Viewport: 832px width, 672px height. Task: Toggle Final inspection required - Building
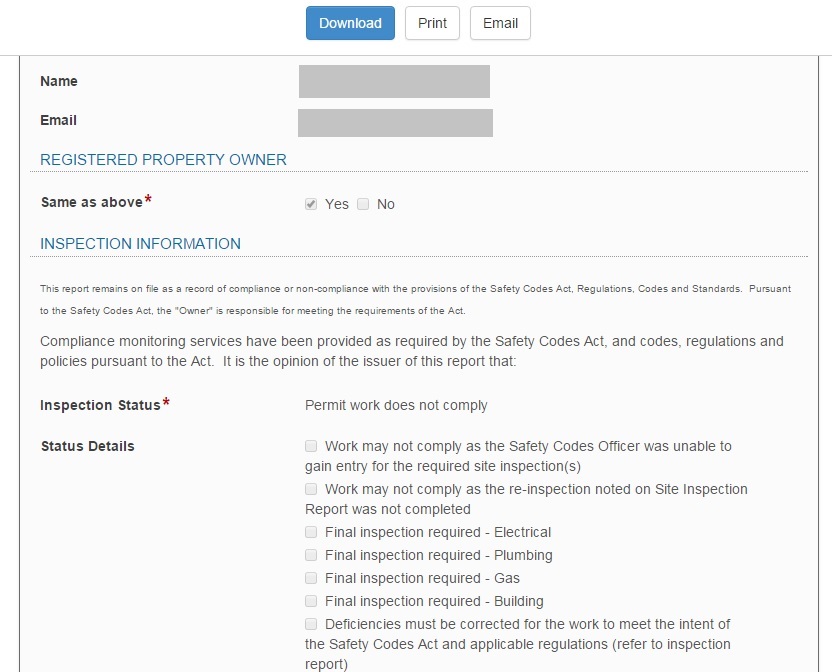tap(312, 601)
